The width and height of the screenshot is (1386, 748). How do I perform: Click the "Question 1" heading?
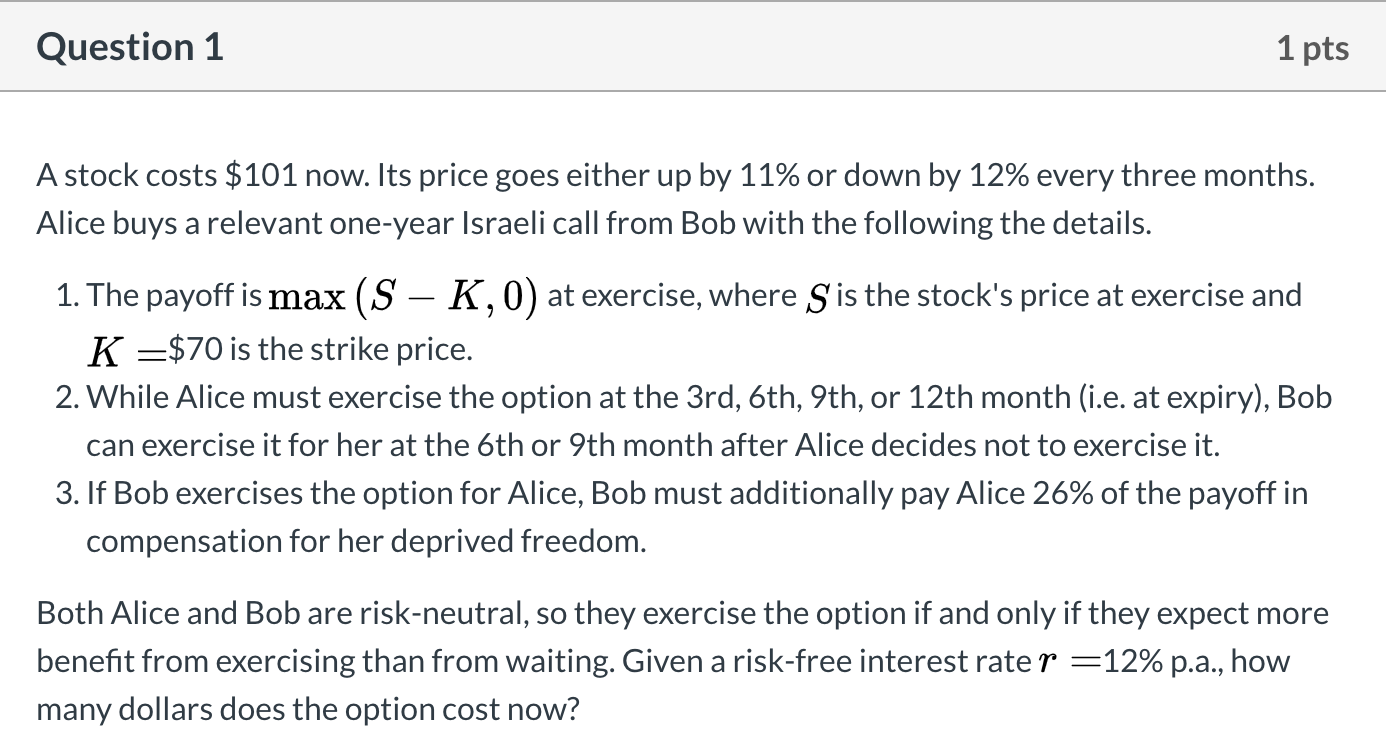click(x=130, y=47)
